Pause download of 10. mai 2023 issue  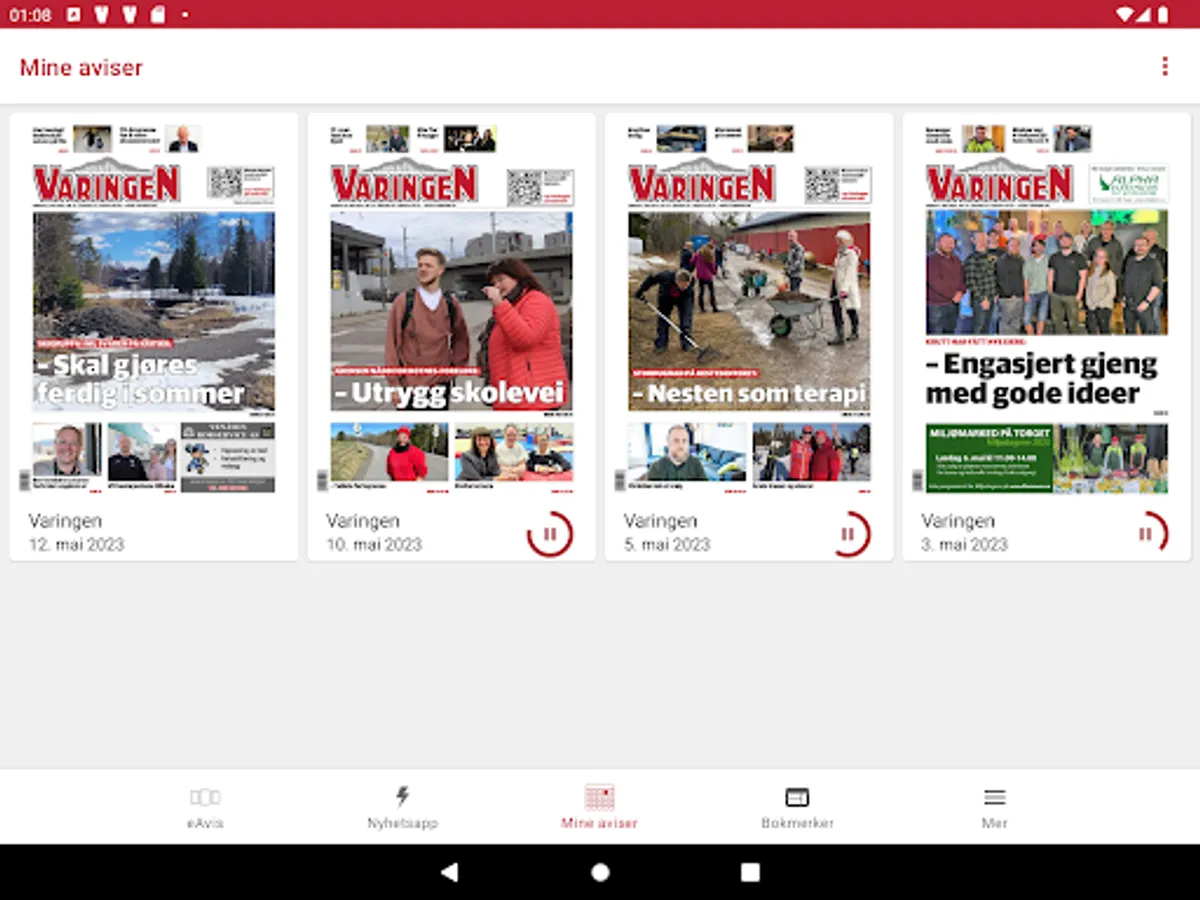click(550, 534)
